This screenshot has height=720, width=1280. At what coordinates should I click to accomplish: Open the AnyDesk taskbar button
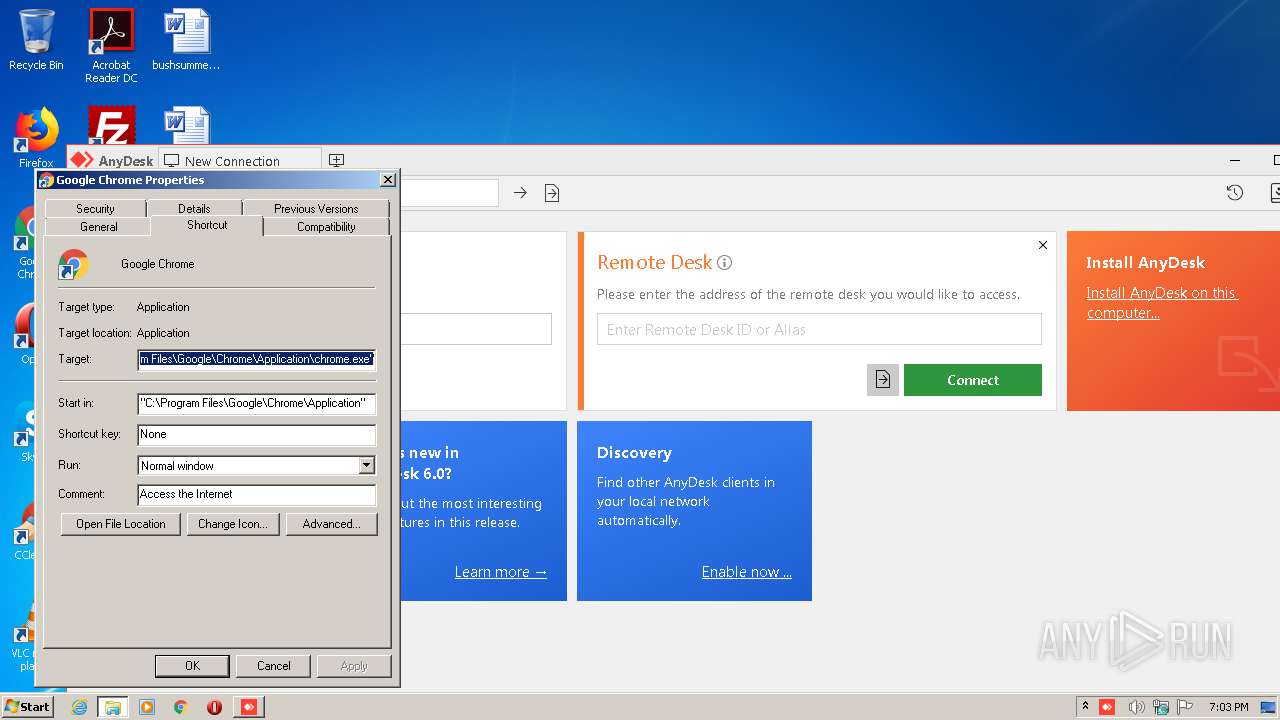[x=249, y=707]
